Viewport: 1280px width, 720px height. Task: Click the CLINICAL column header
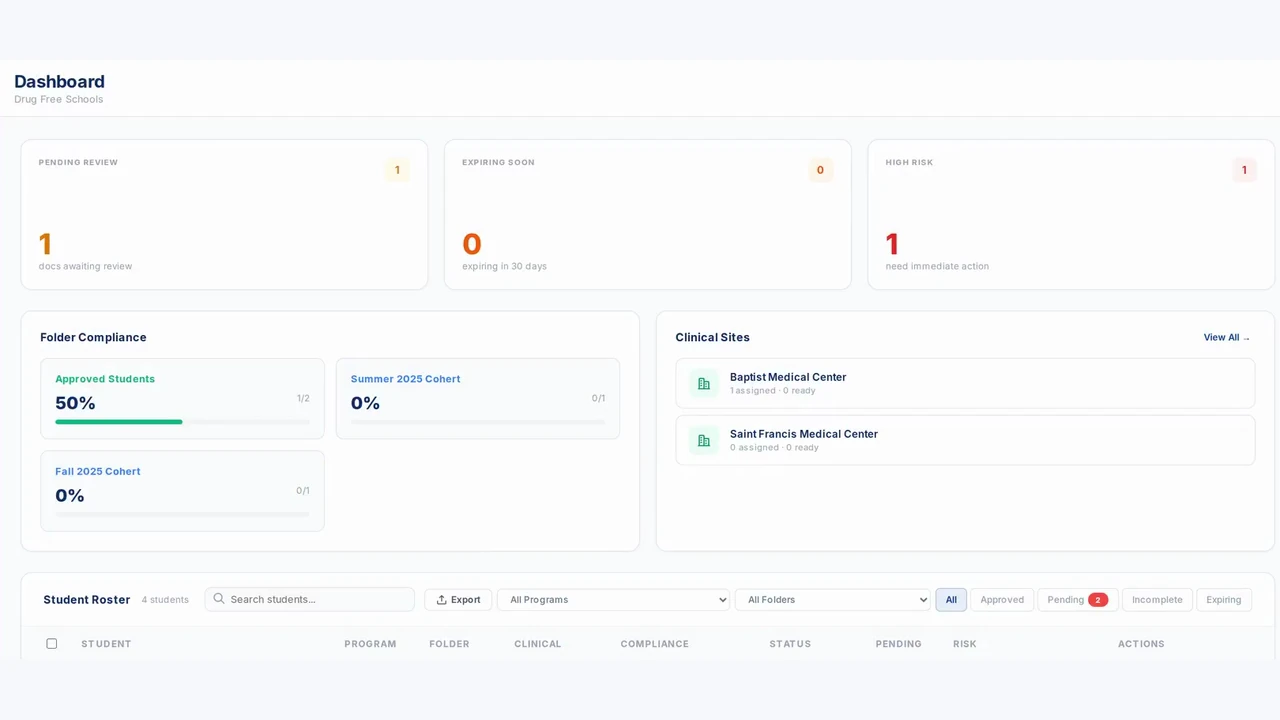538,644
